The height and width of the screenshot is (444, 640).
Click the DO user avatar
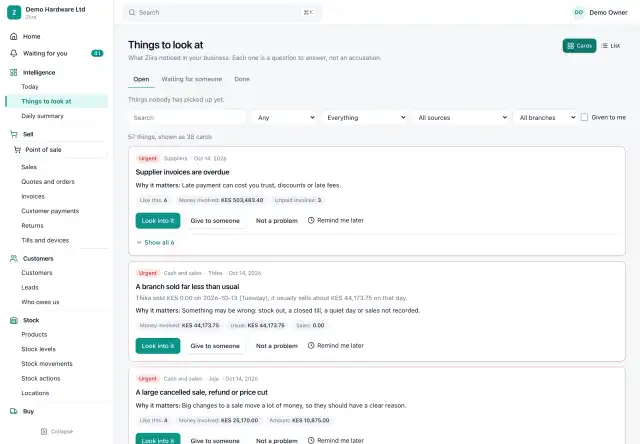tap(578, 13)
